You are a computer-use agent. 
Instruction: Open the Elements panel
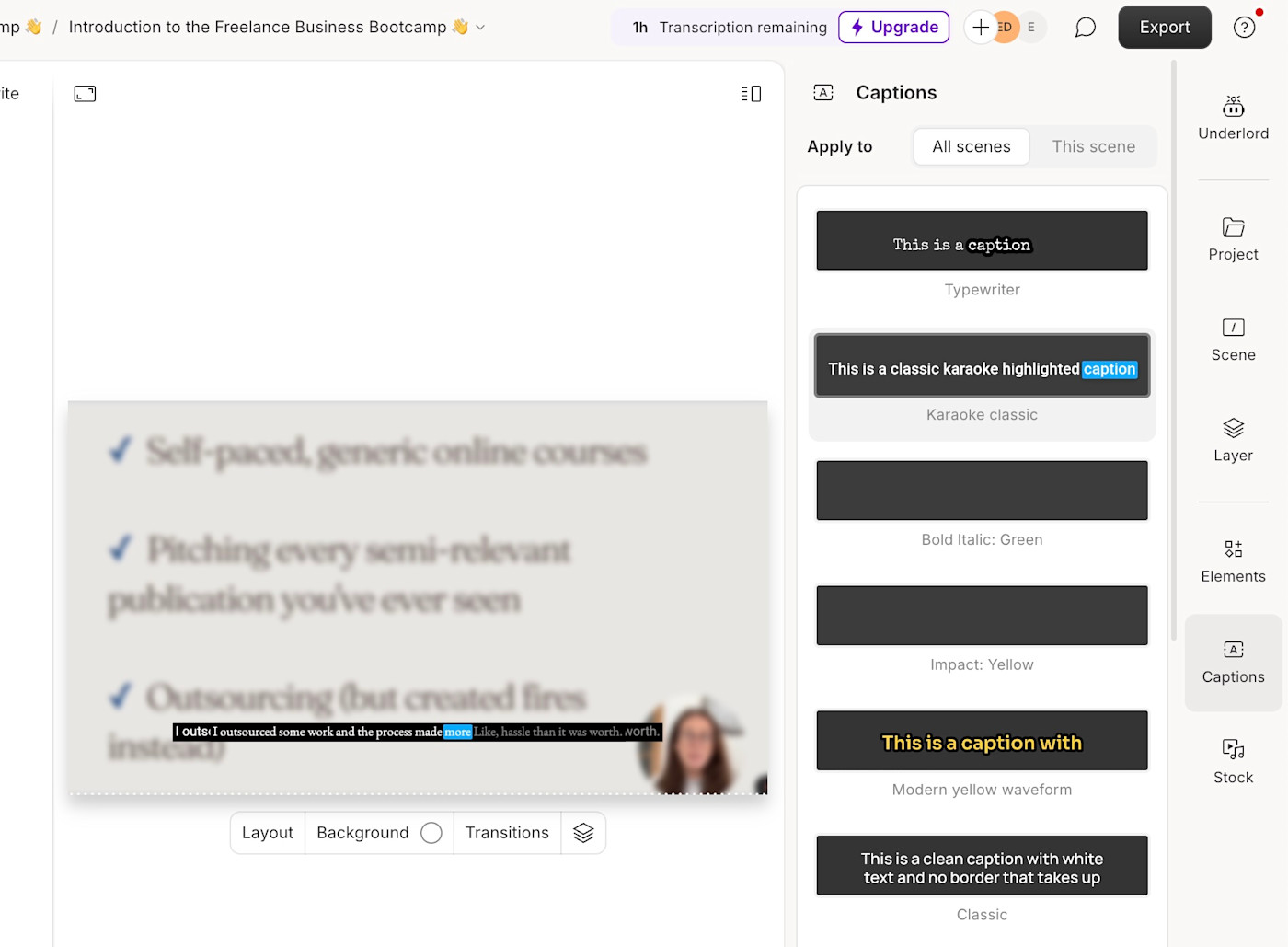pos(1233,561)
